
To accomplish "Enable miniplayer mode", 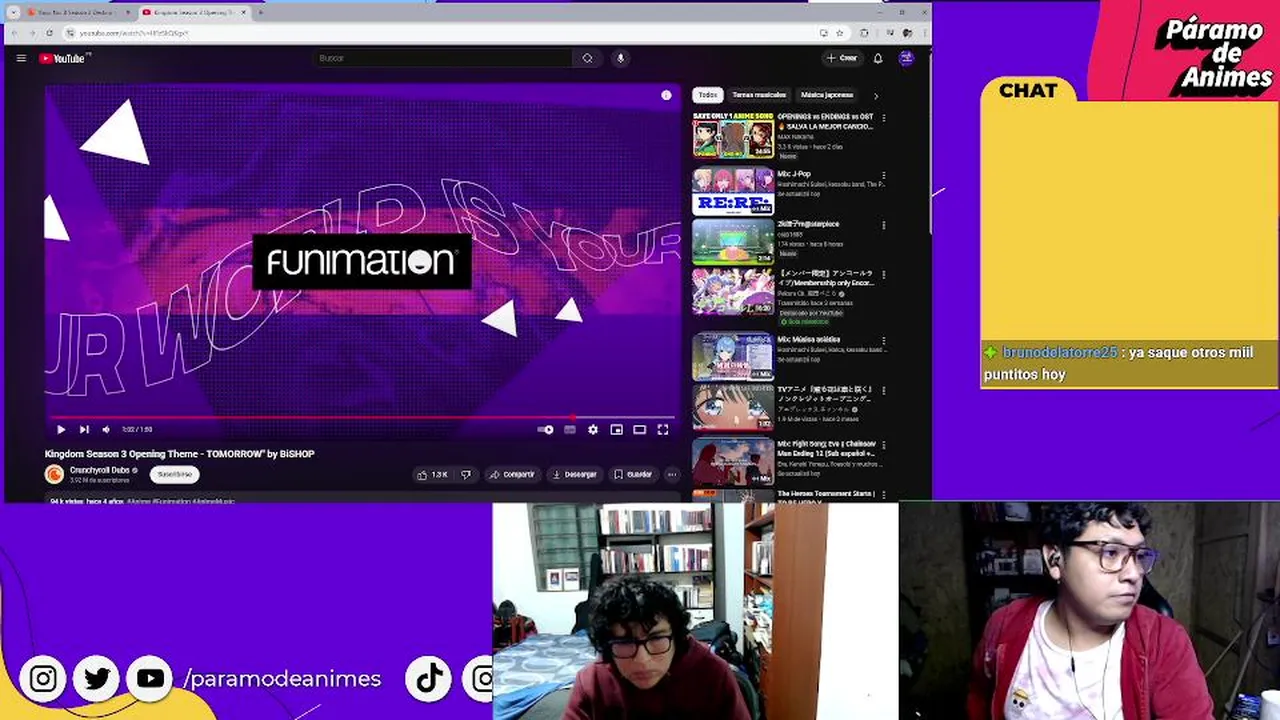I will click(616, 429).
